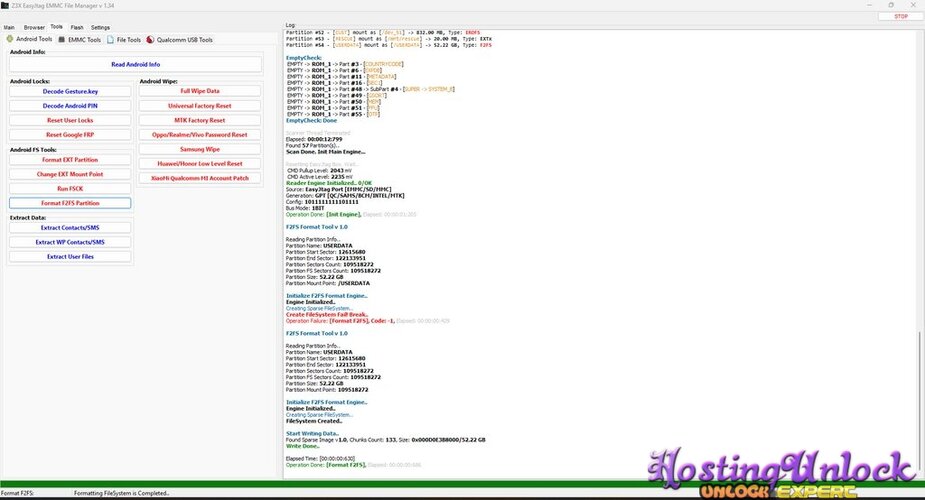This screenshot has height=500, width=925.
Task: Click Reset Google FRP button
Action: [70, 134]
